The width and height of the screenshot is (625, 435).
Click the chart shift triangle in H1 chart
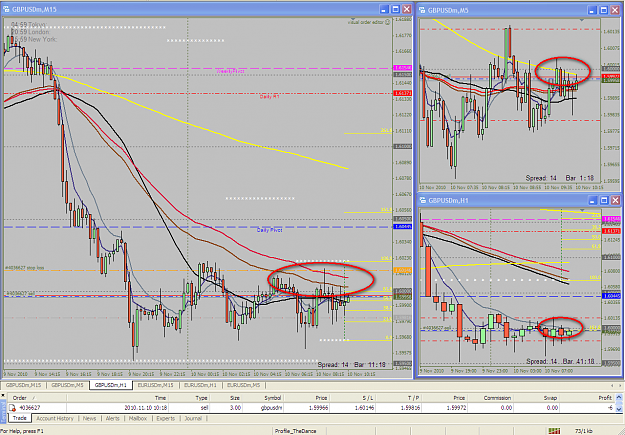pyautogui.click(x=582, y=210)
